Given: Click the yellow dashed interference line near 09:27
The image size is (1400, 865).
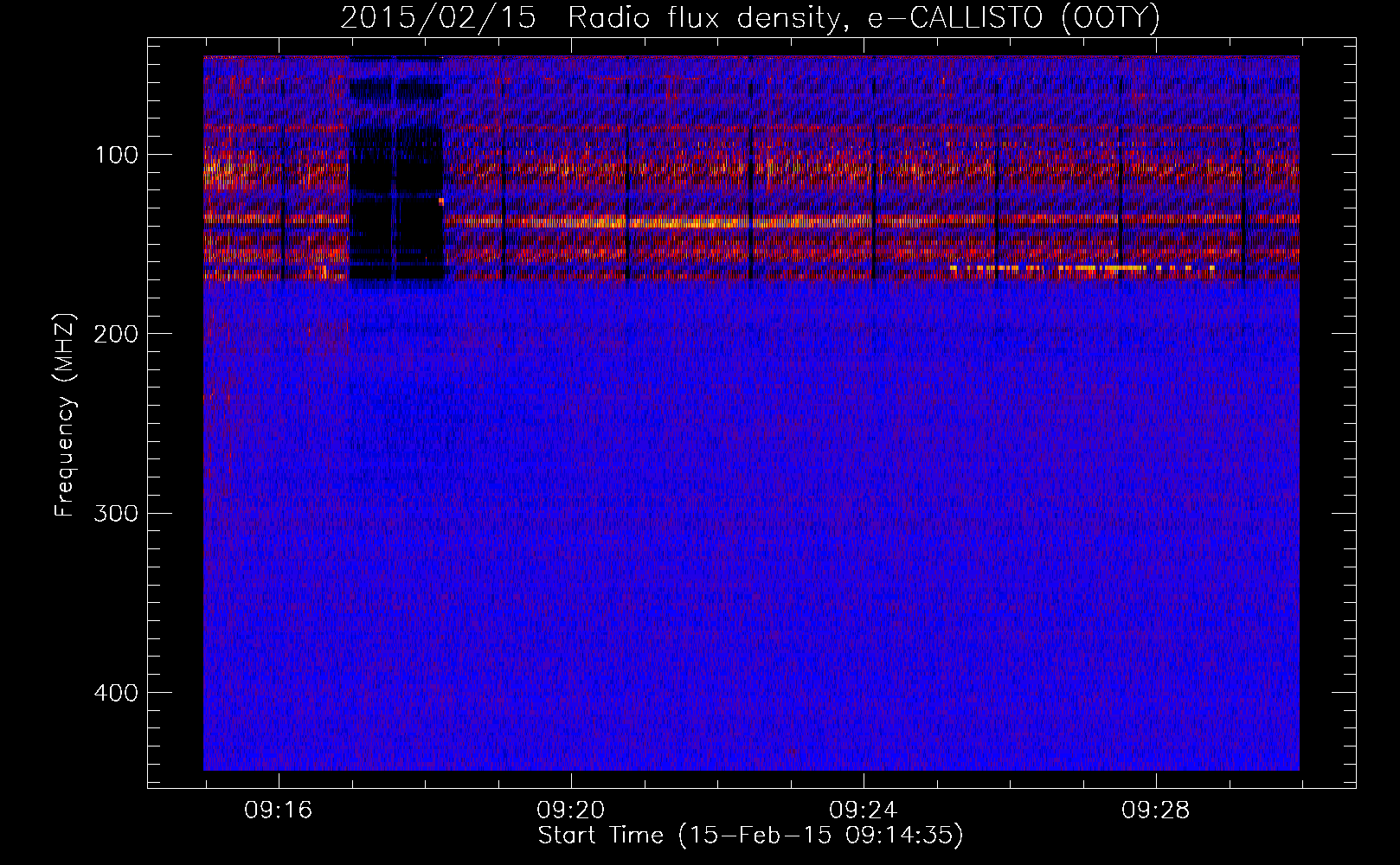Looking at the screenshot, I should tap(1082, 268).
